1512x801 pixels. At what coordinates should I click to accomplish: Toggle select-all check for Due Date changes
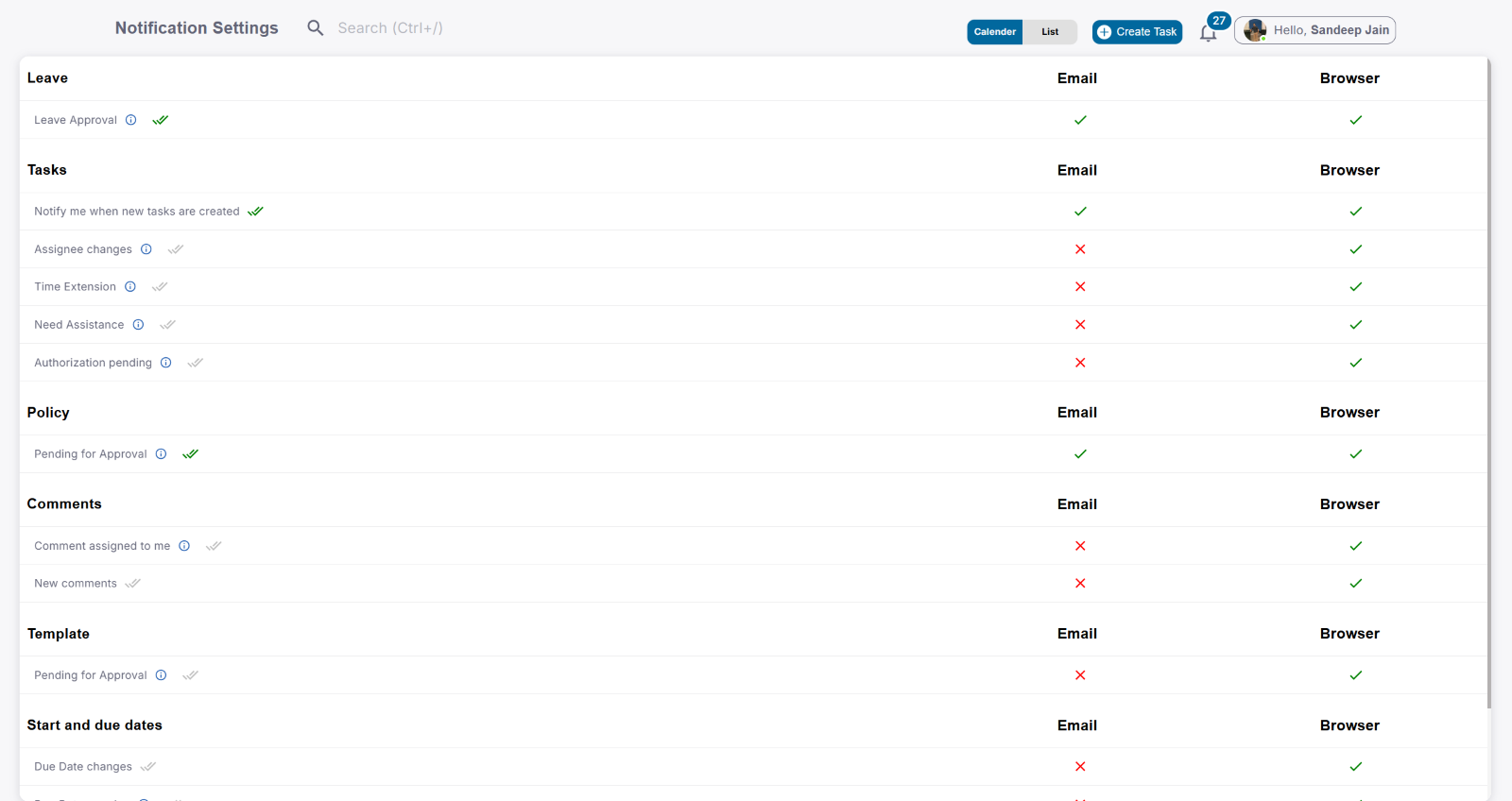click(x=148, y=767)
